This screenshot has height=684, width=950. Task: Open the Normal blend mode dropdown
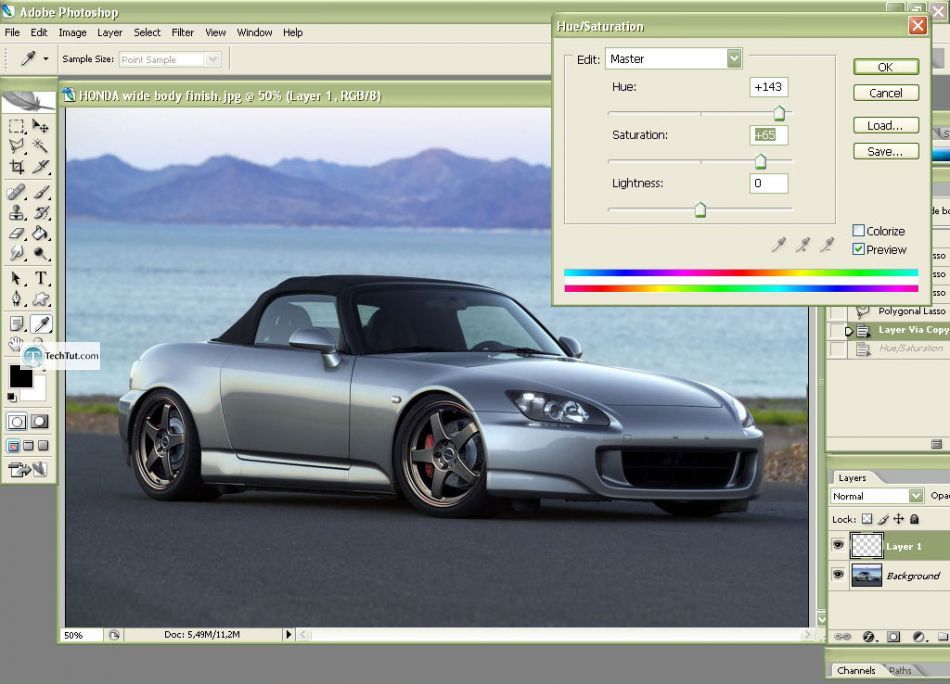tap(916, 496)
